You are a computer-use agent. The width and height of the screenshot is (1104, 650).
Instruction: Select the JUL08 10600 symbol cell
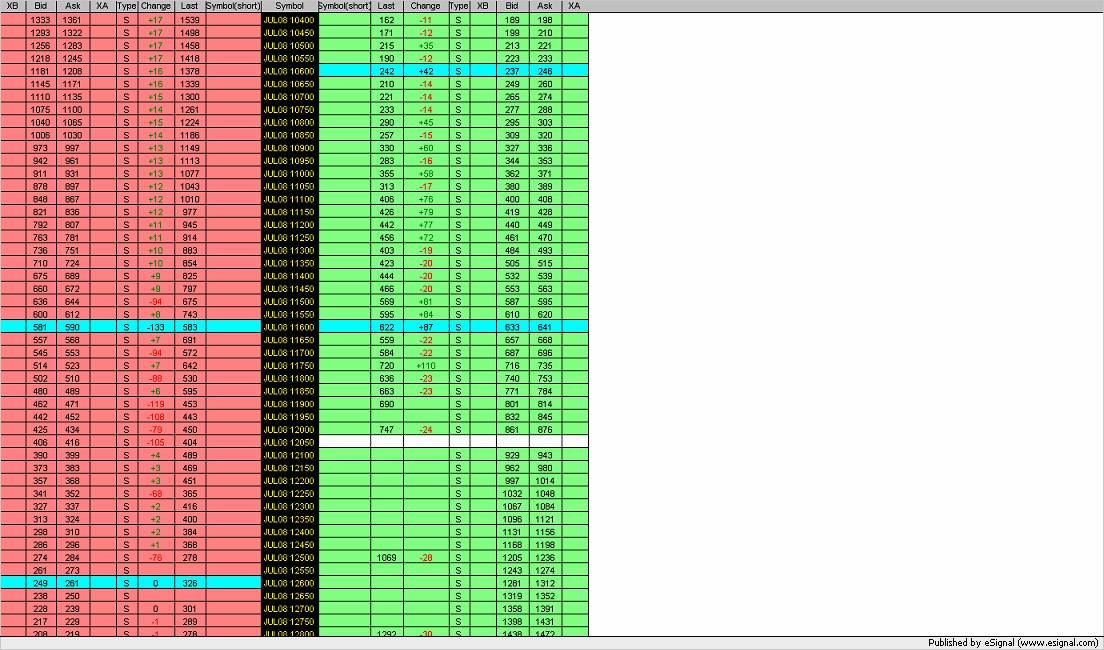coord(289,71)
